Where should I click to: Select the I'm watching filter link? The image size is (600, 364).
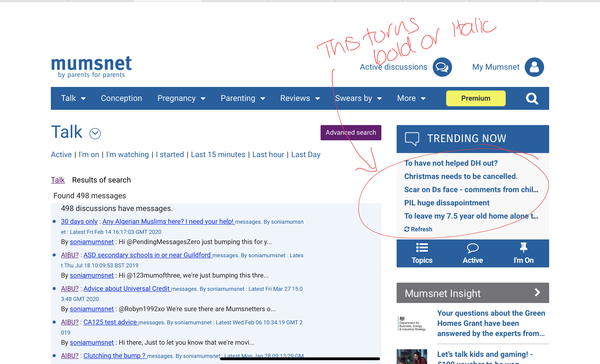(127, 155)
